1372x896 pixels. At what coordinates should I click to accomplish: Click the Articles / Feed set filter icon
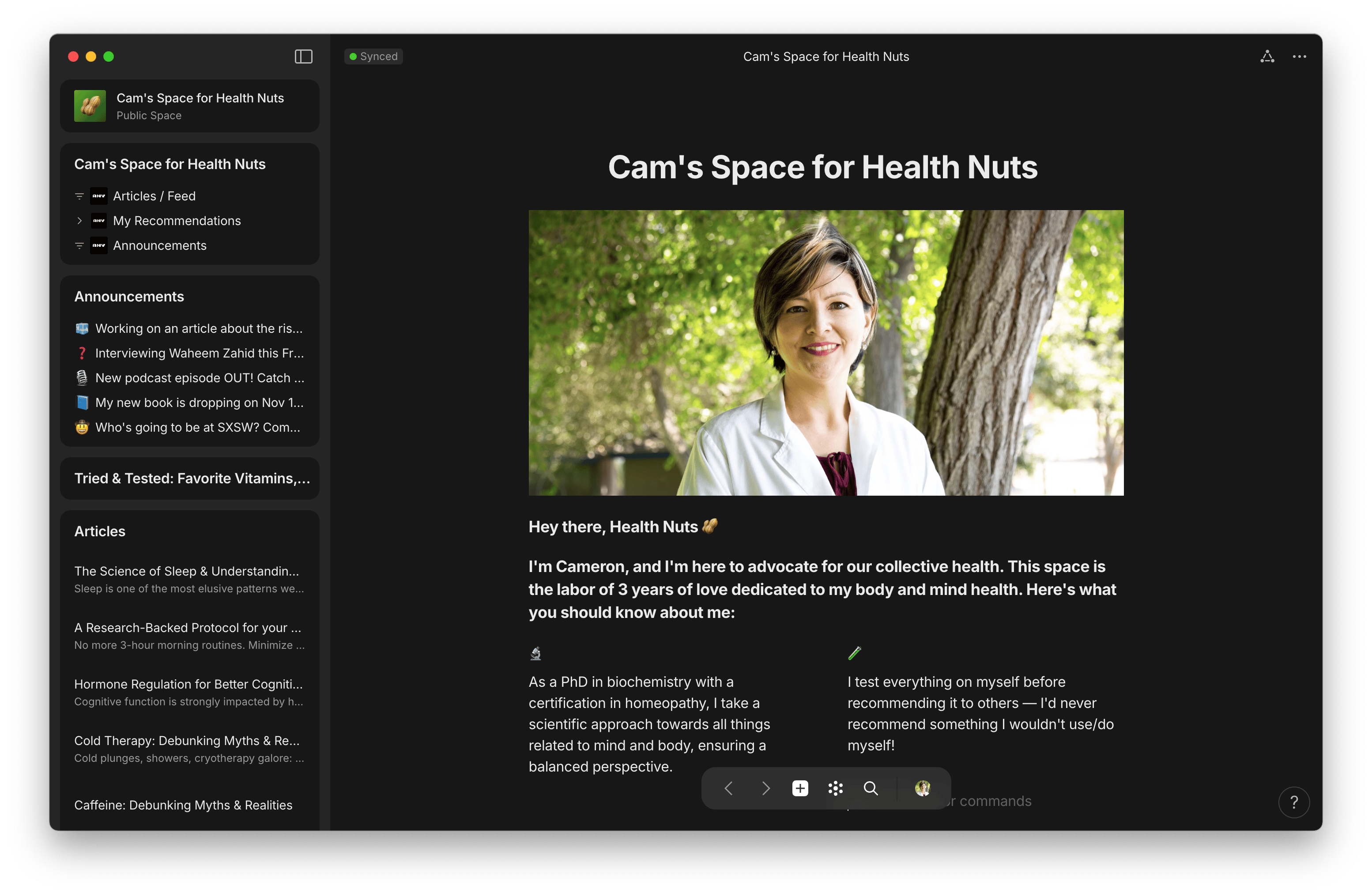[x=79, y=196]
